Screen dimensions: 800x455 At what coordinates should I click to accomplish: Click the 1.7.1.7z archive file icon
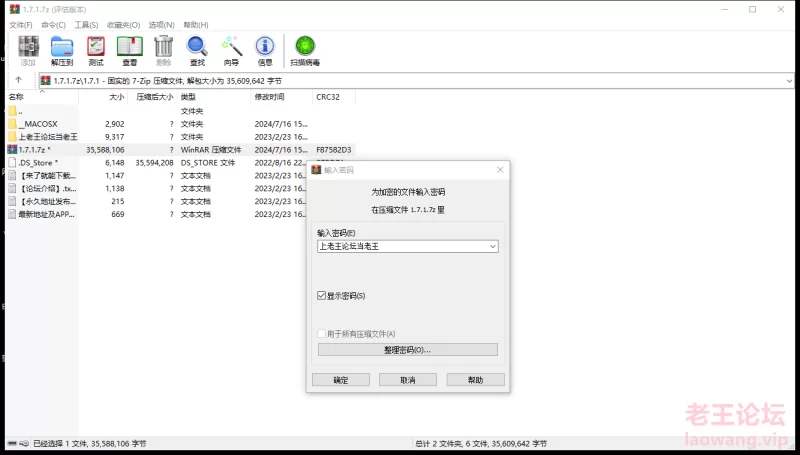pos(12,149)
